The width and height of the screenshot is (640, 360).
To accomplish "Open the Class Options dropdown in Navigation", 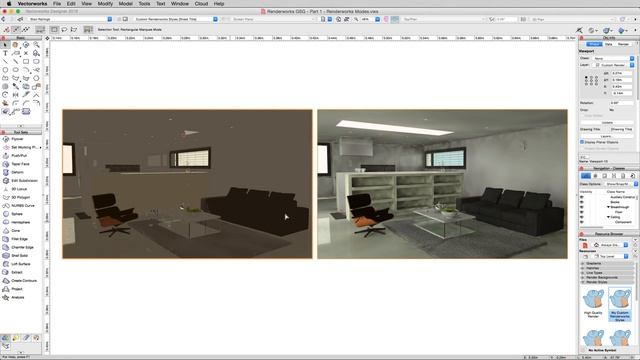I will click(x=621, y=184).
